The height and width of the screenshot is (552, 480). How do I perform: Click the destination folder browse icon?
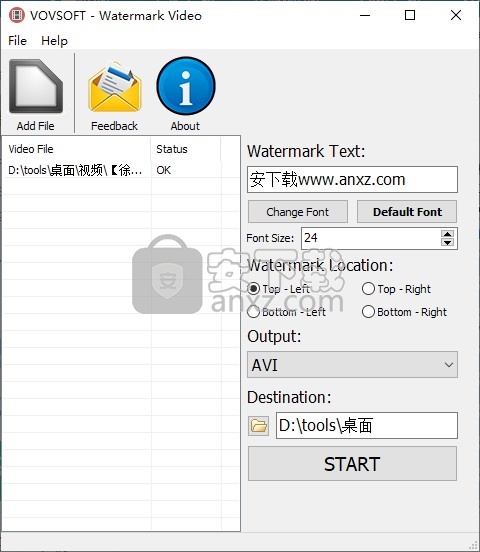258,426
